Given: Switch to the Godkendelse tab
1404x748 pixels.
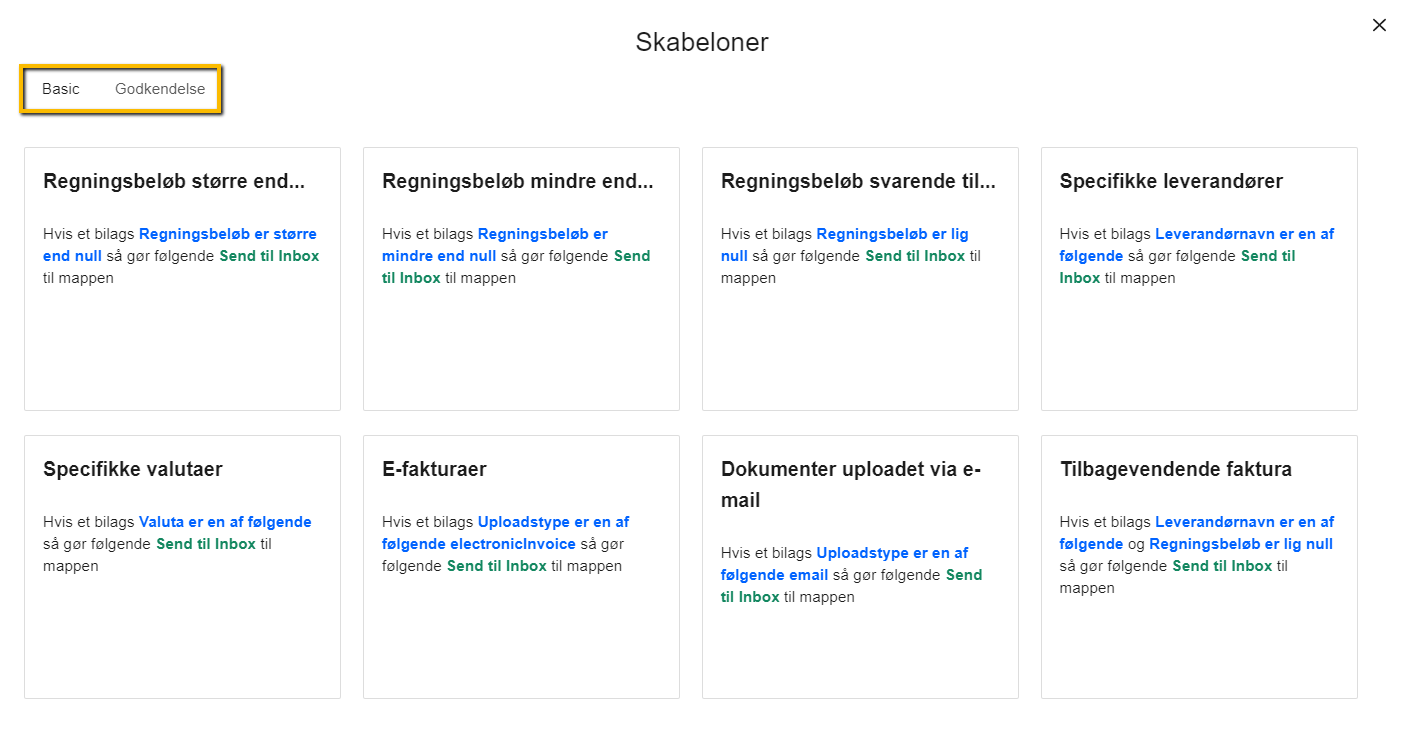Looking at the screenshot, I should (159, 89).
